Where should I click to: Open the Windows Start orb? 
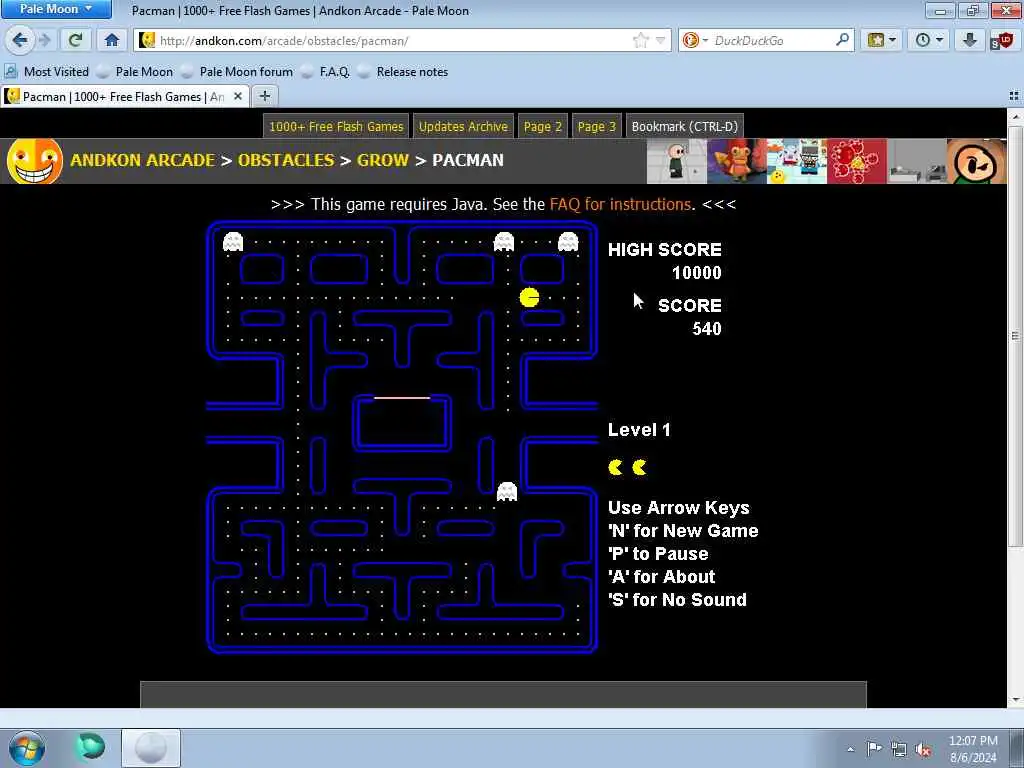(x=27, y=748)
